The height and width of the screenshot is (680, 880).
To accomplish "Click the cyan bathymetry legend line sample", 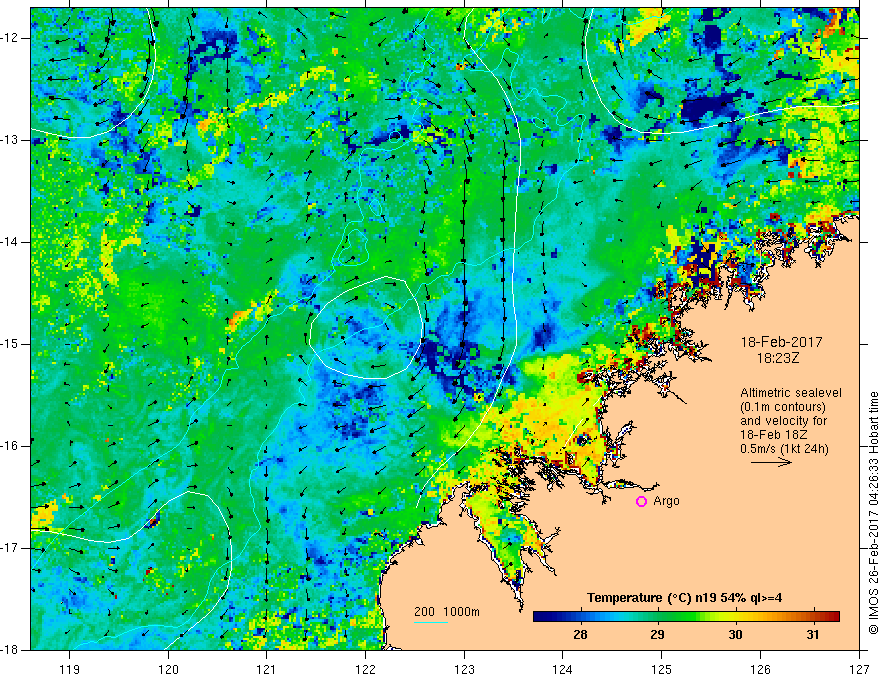I will (x=430, y=622).
